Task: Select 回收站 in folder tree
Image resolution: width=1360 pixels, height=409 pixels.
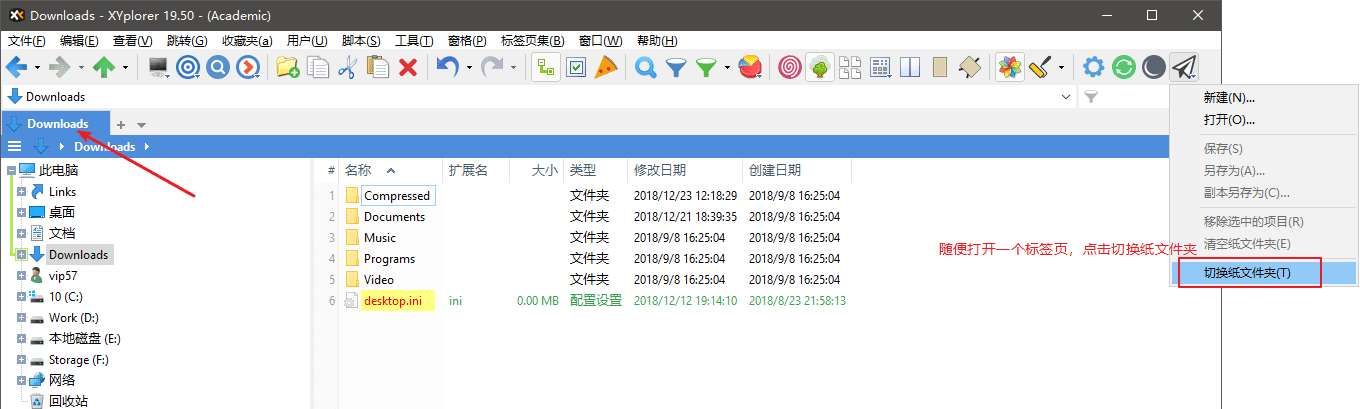Action: (69, 401)
